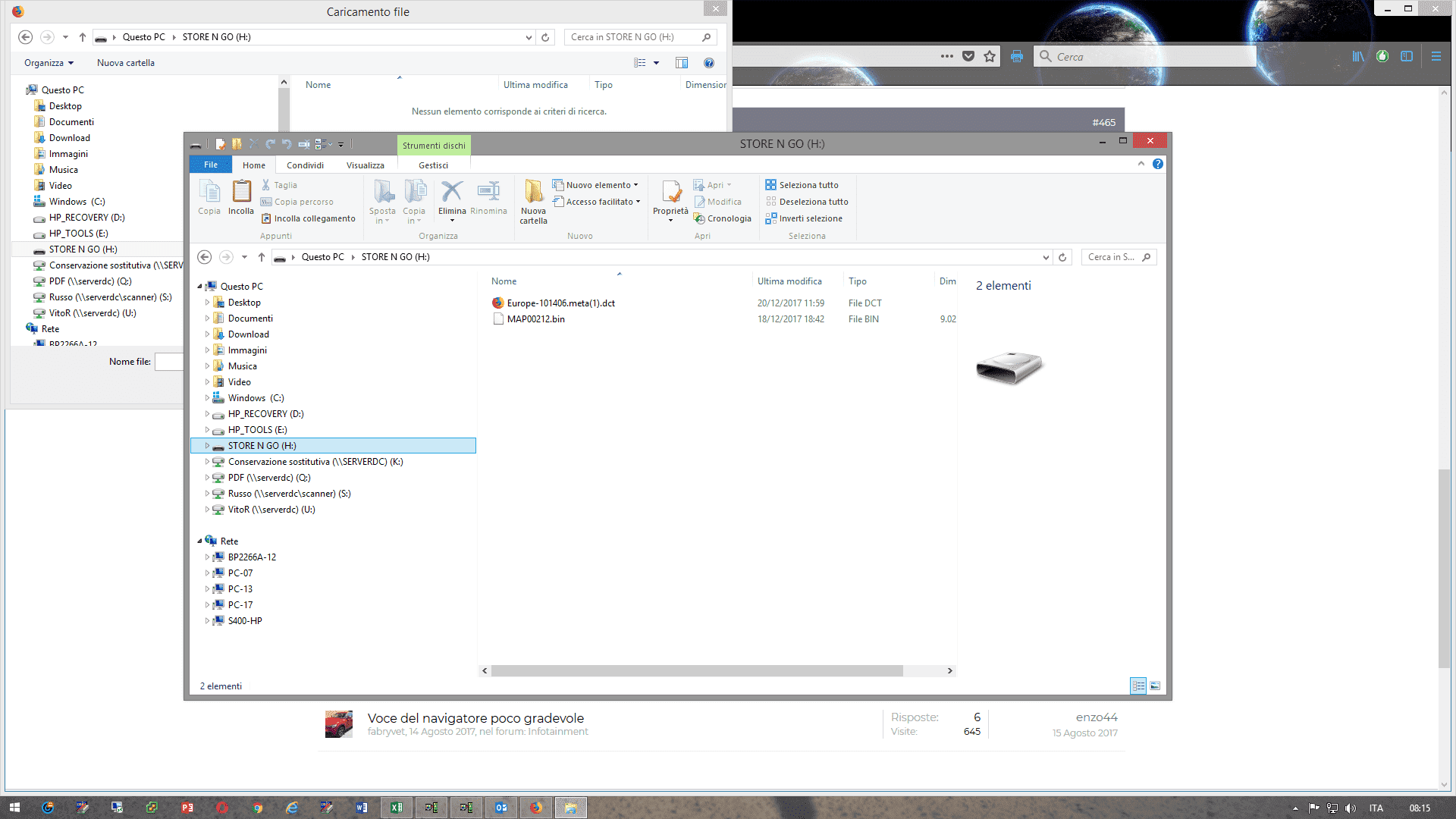1456x819 pixels.
Task: Go up one folder level in STORE N GO window
Action: click(x=262, y=257)
